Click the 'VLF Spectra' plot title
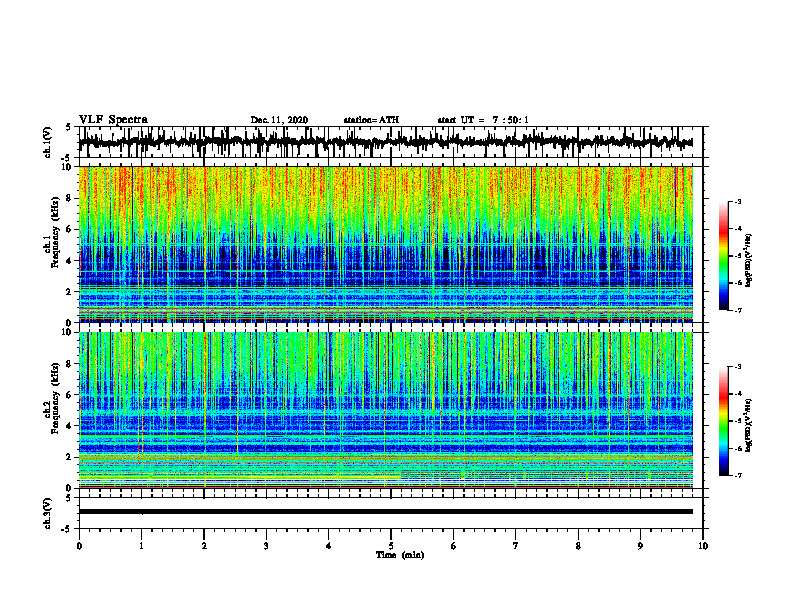The image size is (792, 612). click(113, 120)
